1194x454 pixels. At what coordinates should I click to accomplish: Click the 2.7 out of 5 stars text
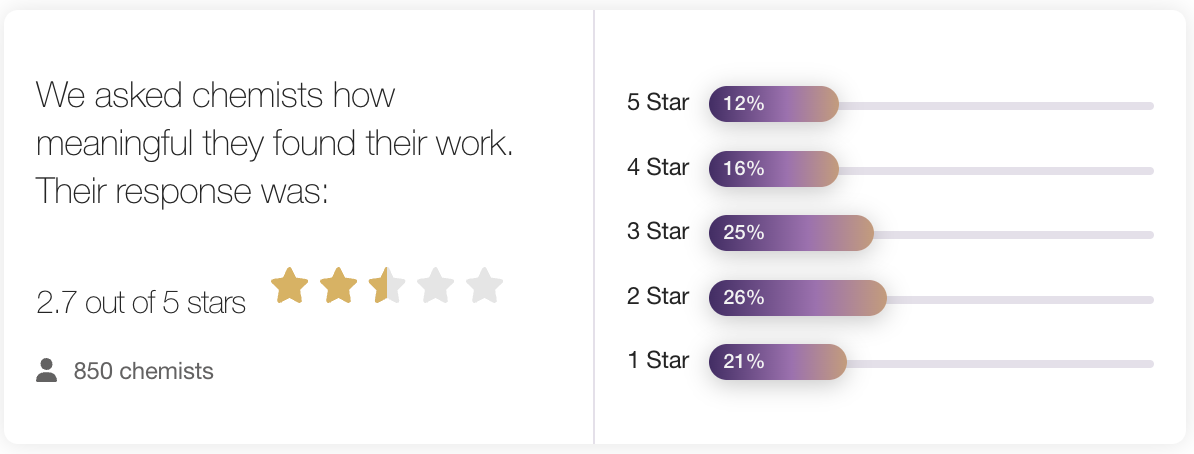tap(141, 302)
